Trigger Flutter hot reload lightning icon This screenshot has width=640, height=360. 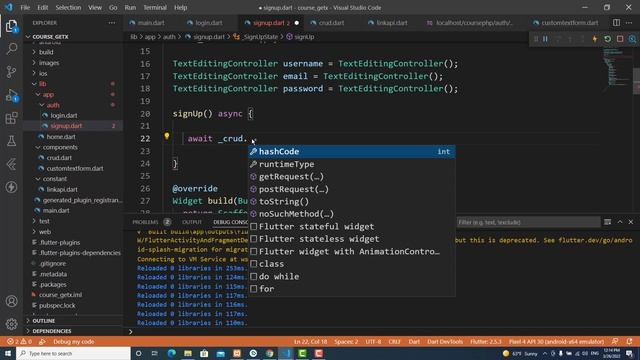click(x=595, y=39)
